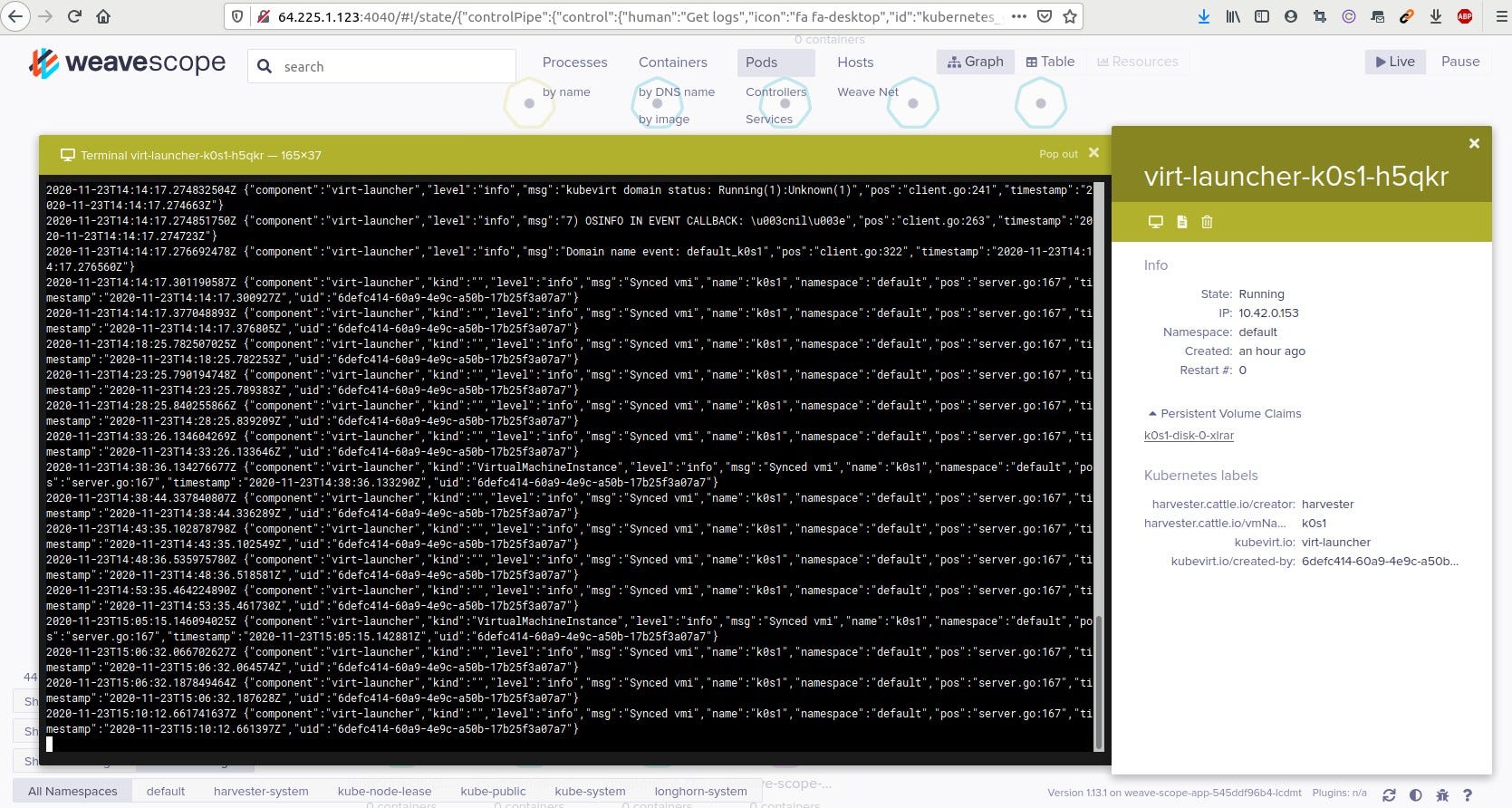Click terminal title virt-launcher-k0s1-h5qkr
The width and height of the screenshot is (1512, 808).
pos(201,155)
